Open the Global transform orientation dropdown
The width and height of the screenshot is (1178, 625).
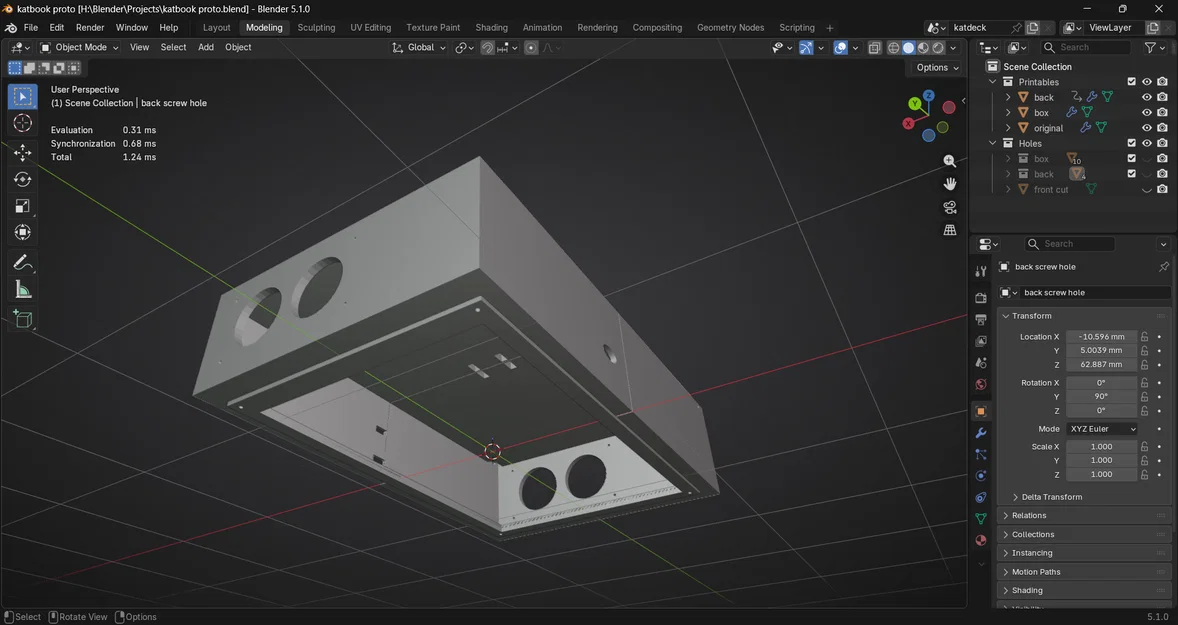click(x=419, y=47)
